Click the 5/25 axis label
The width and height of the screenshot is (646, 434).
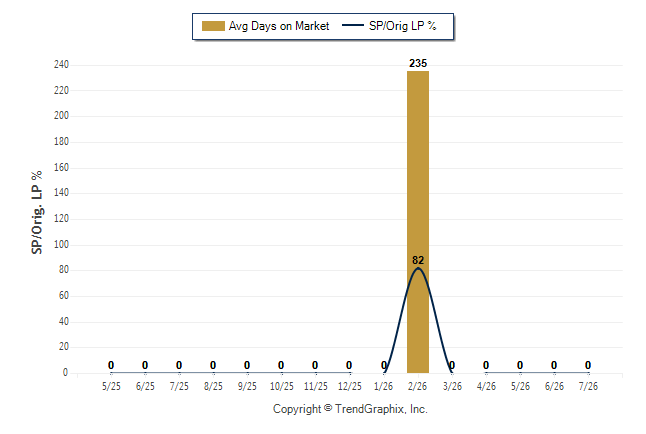pyautogui.click(x=111, y=386)
